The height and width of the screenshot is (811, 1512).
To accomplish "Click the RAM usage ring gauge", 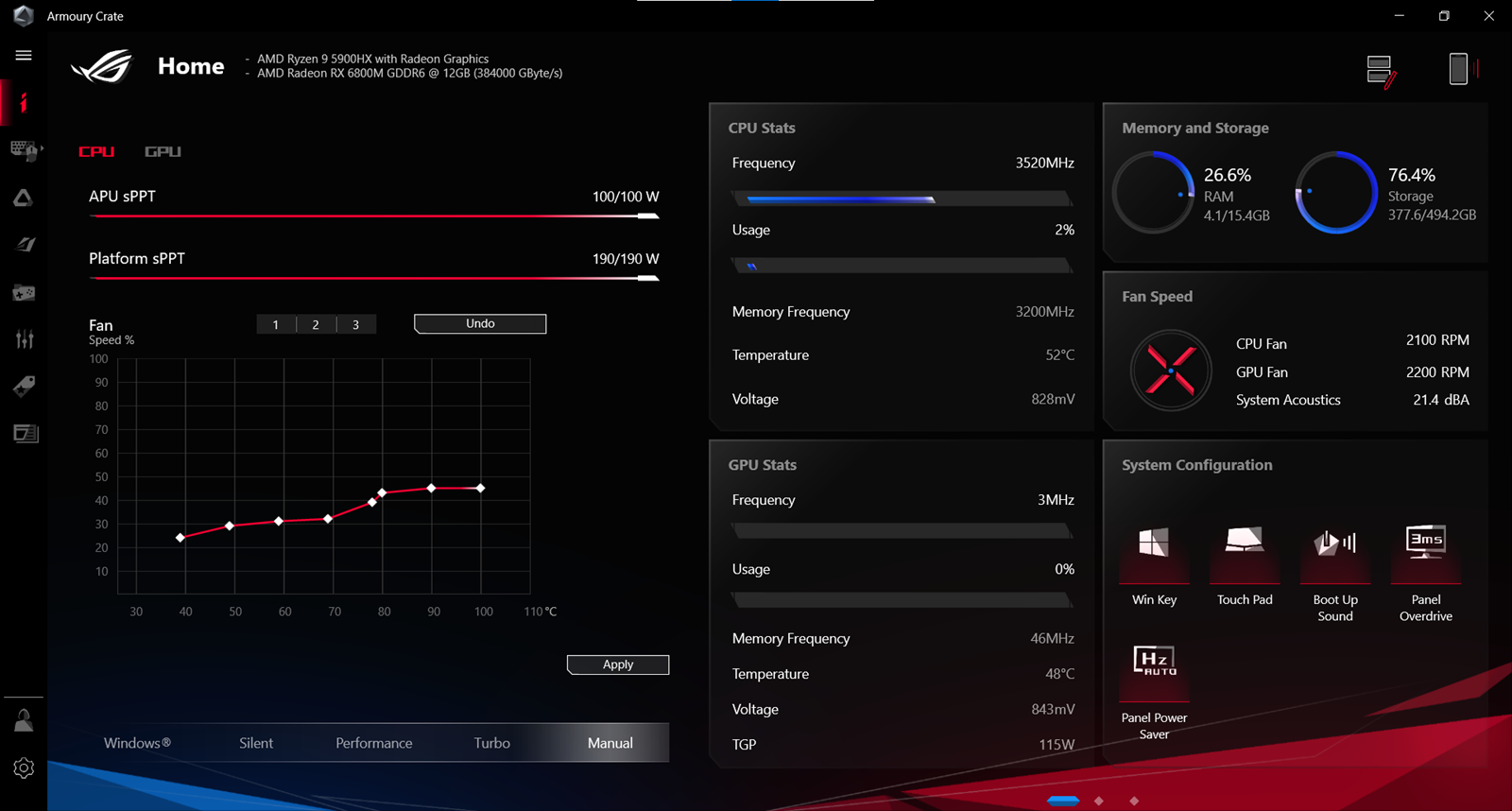I will point(1153,192).
